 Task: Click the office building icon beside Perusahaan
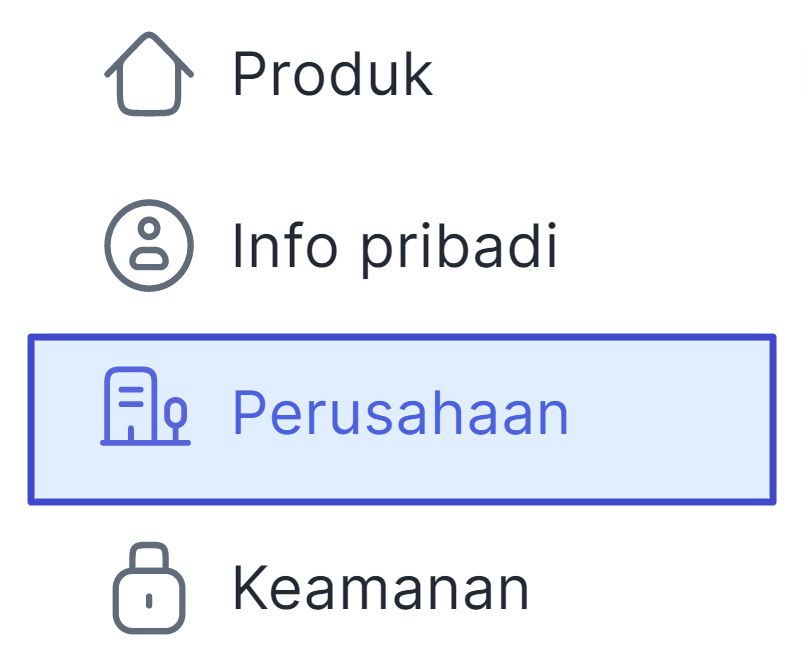click(x=146, y=406)
